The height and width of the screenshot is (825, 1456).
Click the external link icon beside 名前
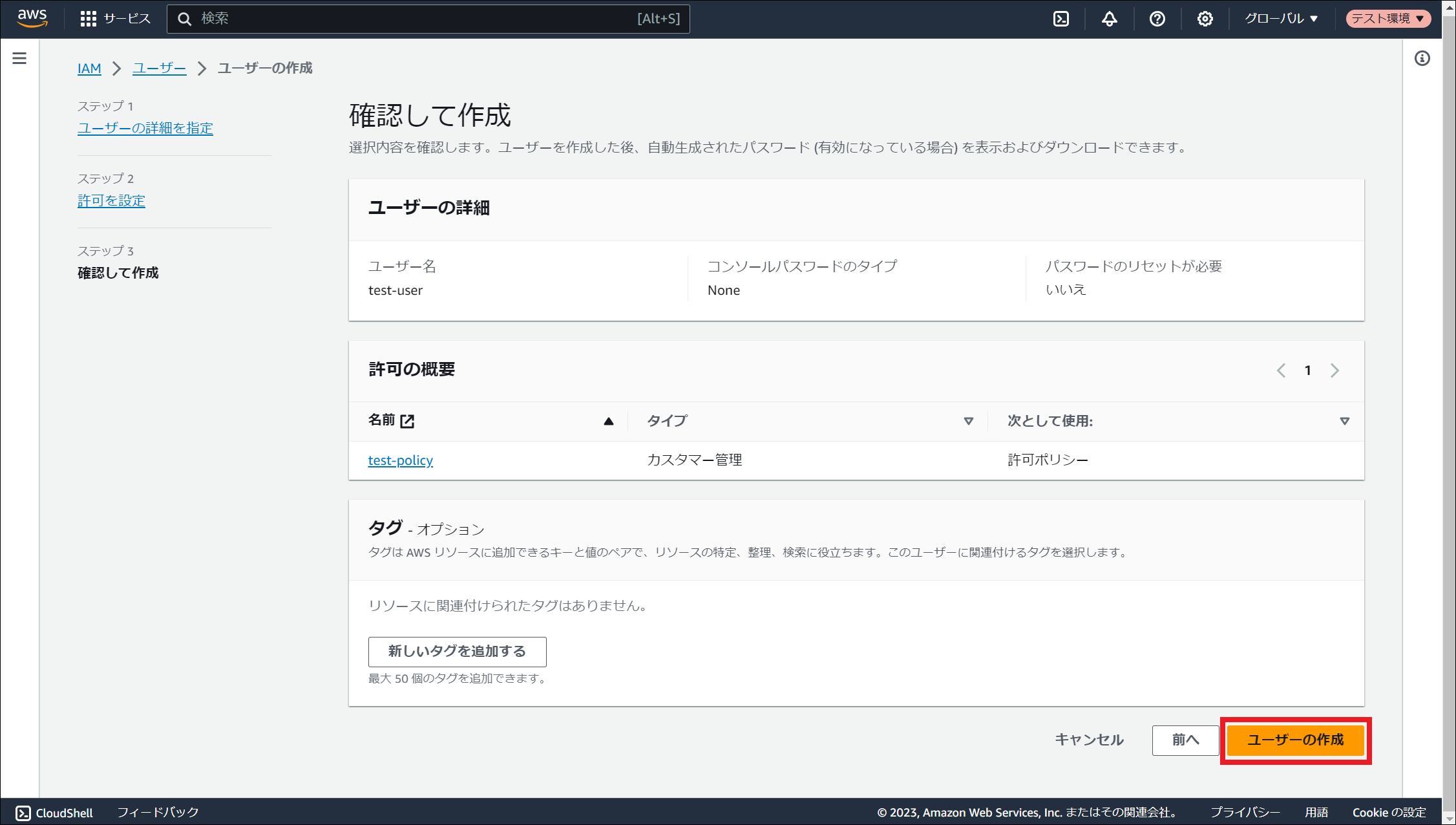pyautogui.click(x=407, y=422)
